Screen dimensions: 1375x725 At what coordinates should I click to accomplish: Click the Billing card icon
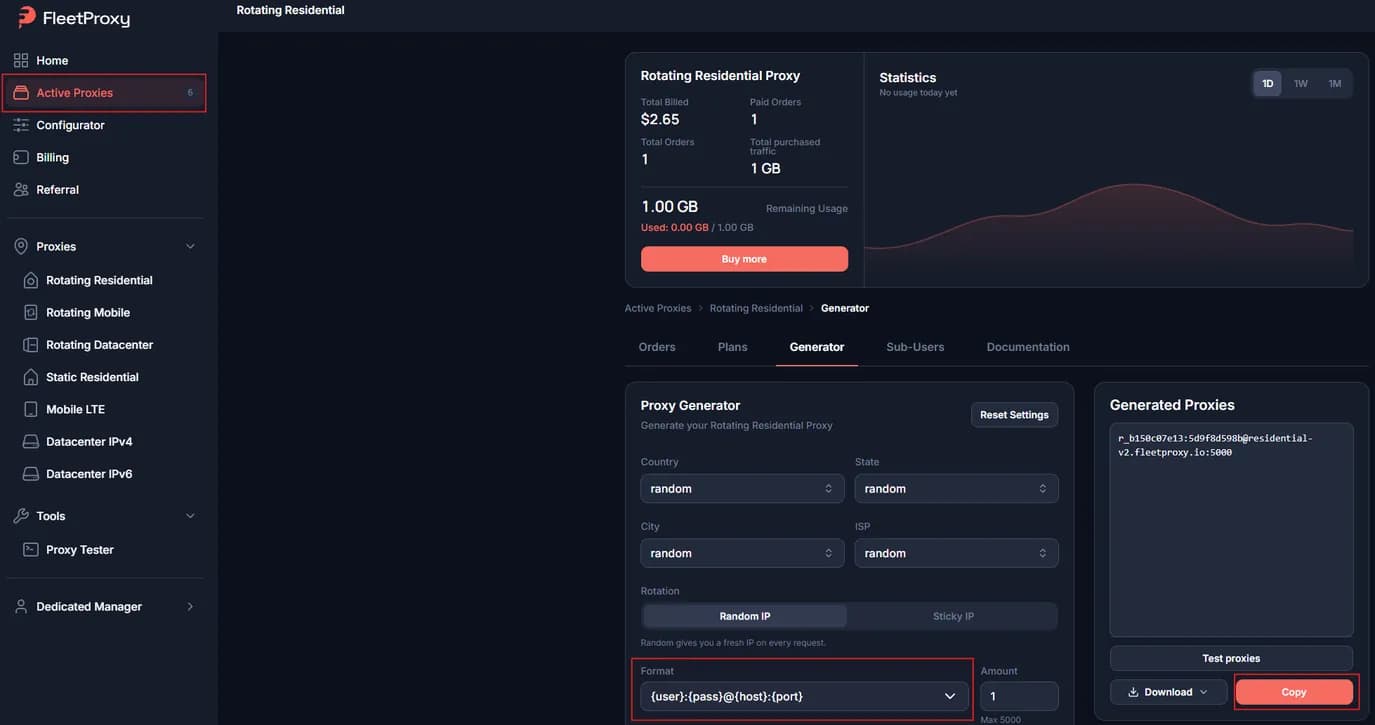[21, 157]
